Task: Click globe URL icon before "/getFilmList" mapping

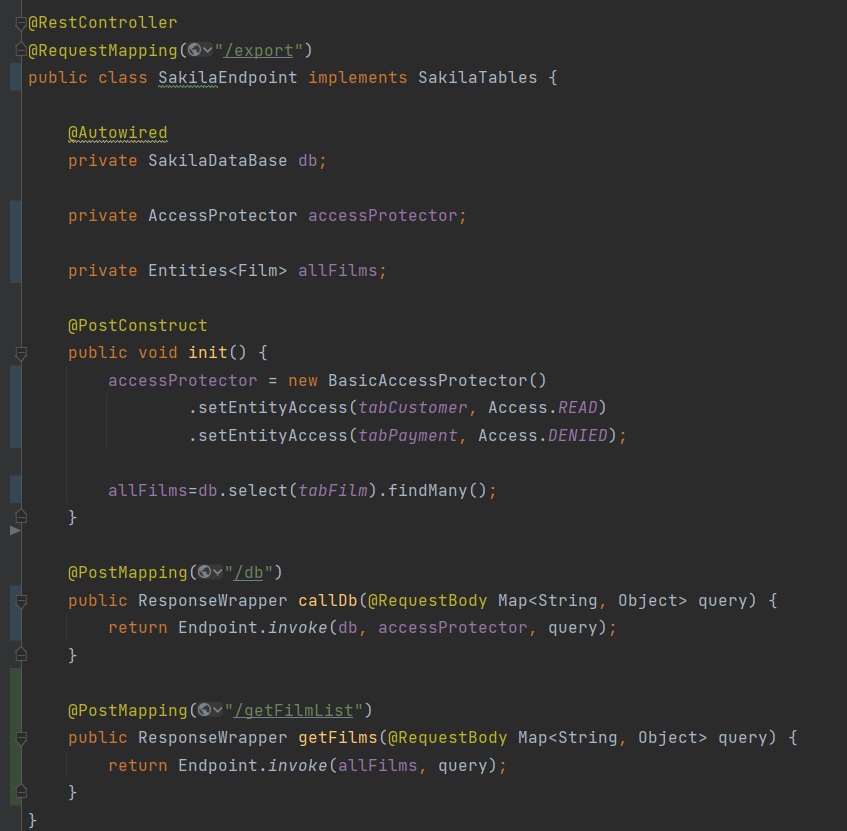Action: tap(204, 710)
